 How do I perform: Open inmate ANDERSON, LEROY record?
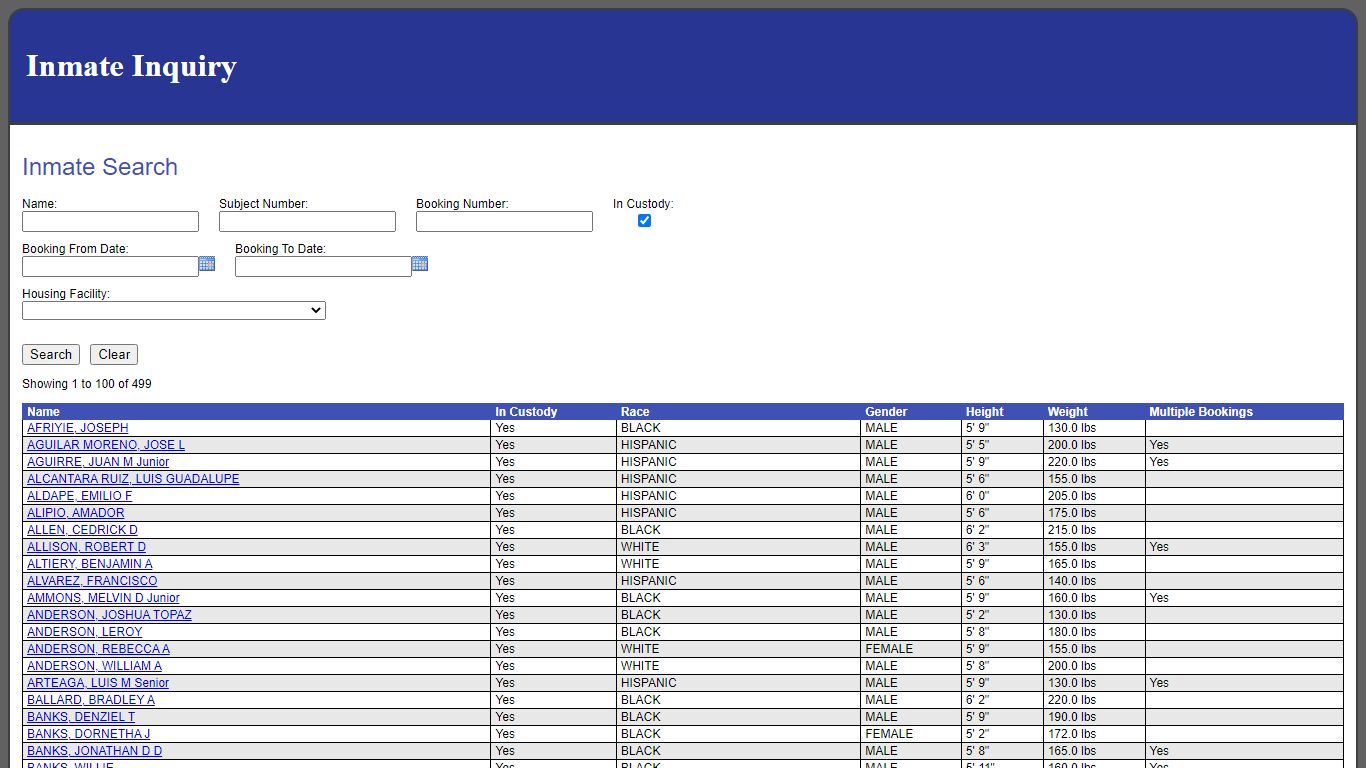(x=85, y=632)
